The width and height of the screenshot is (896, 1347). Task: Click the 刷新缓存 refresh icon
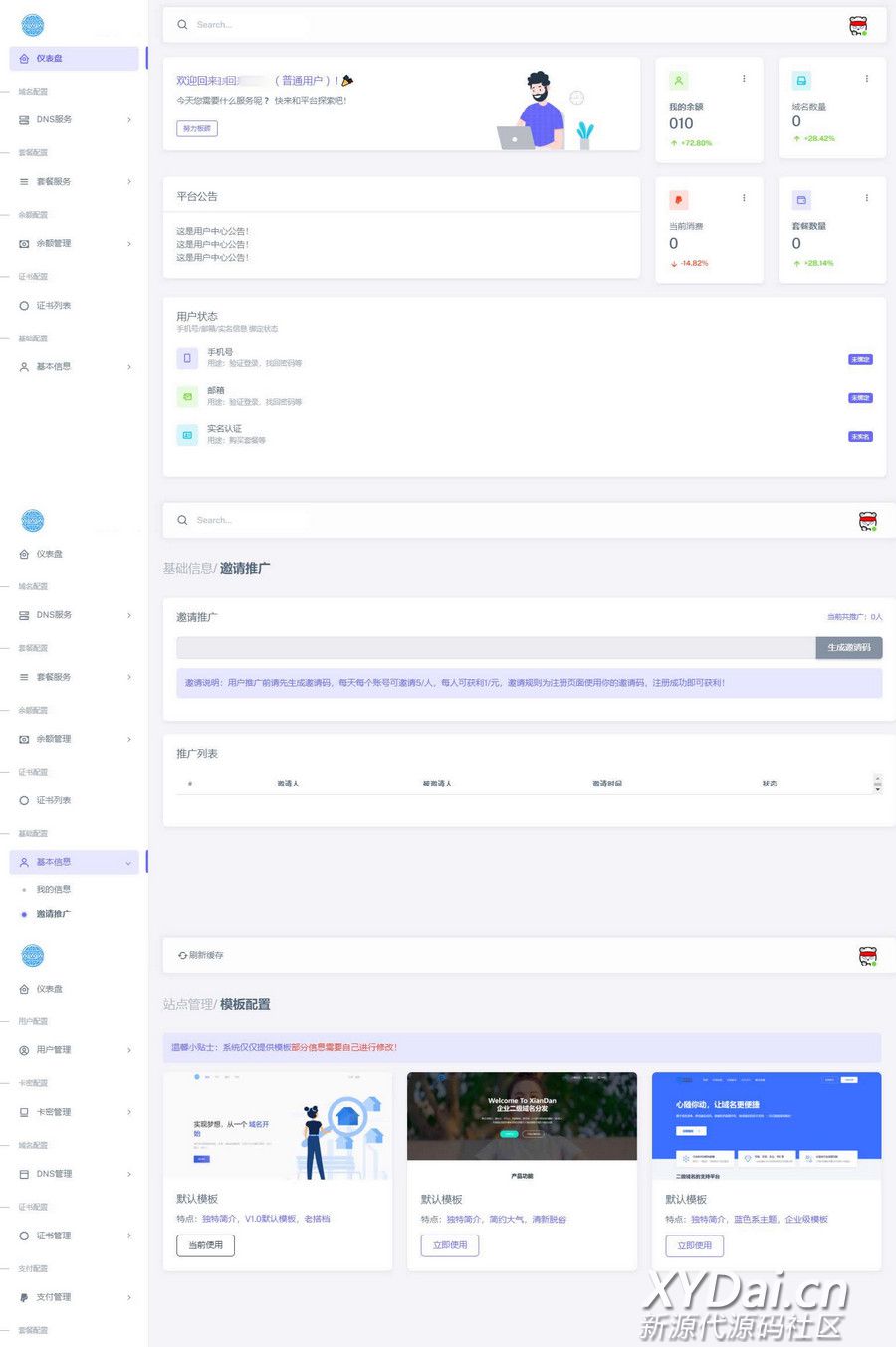(x=182, y=955)
